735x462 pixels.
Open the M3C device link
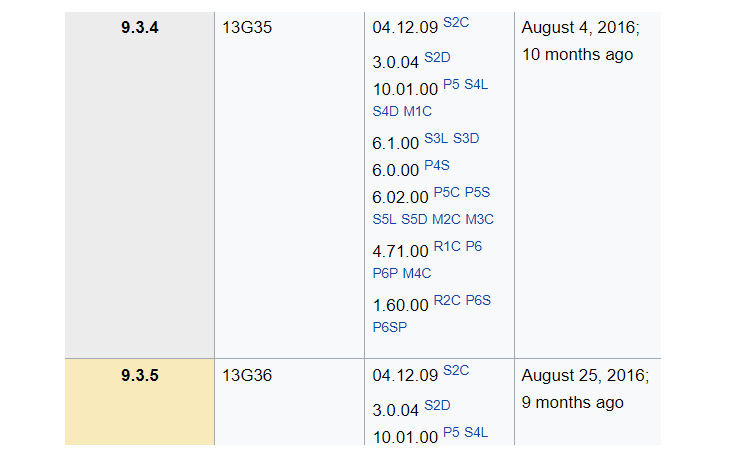coord(480,219)
